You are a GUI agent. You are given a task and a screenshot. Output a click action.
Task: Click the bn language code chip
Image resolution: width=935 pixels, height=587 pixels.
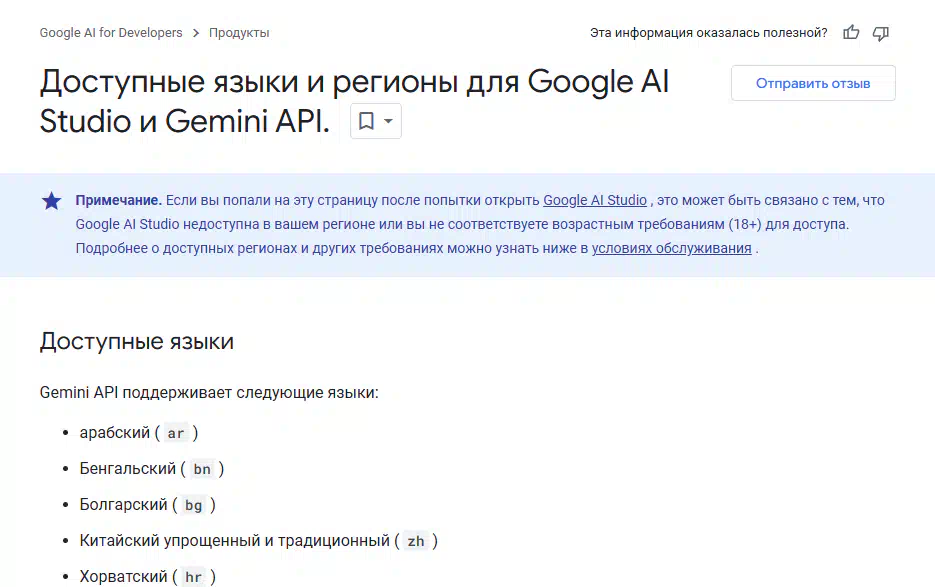(202, 469)
